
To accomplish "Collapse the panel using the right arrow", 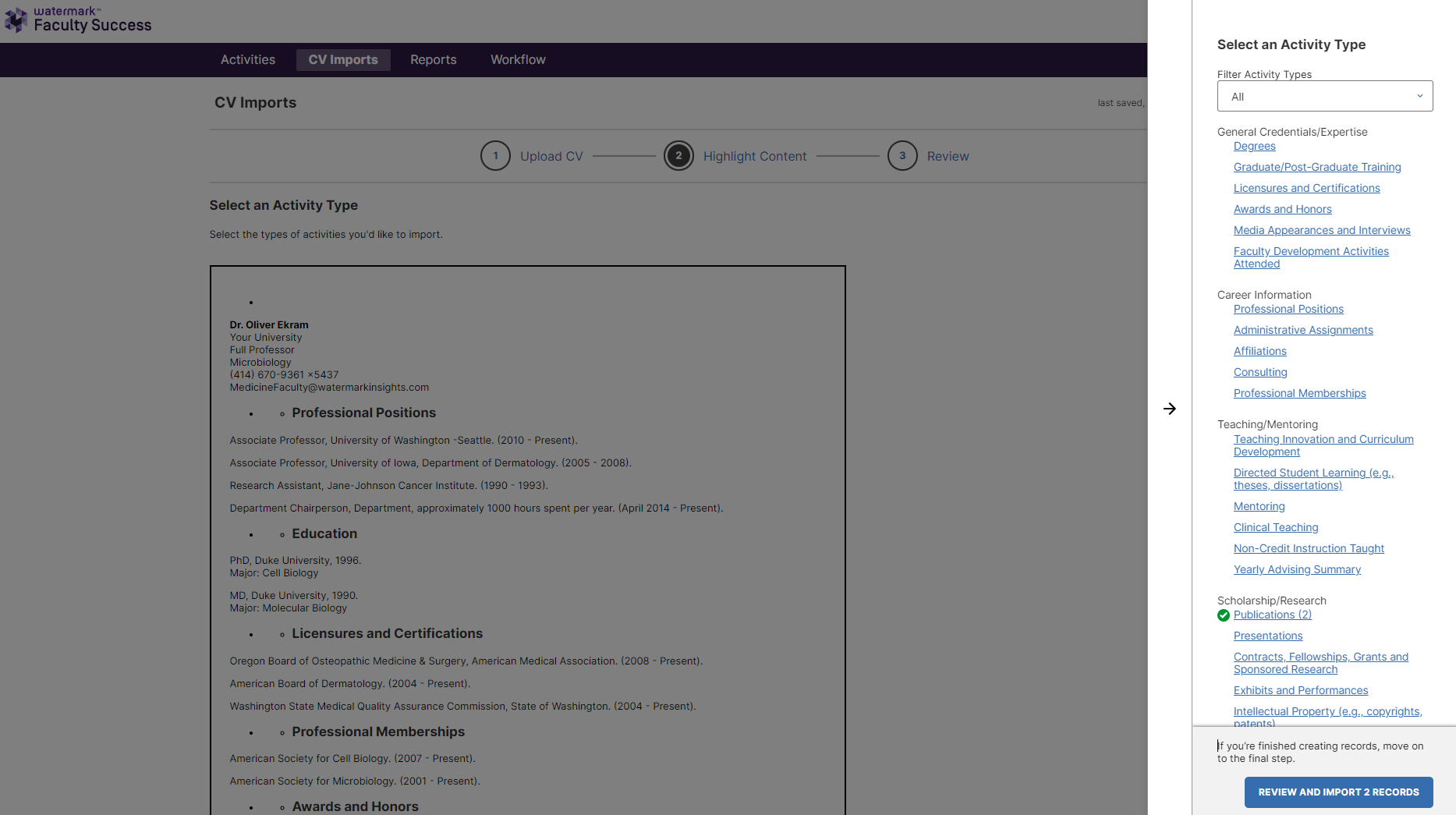I will (1170, 409).
